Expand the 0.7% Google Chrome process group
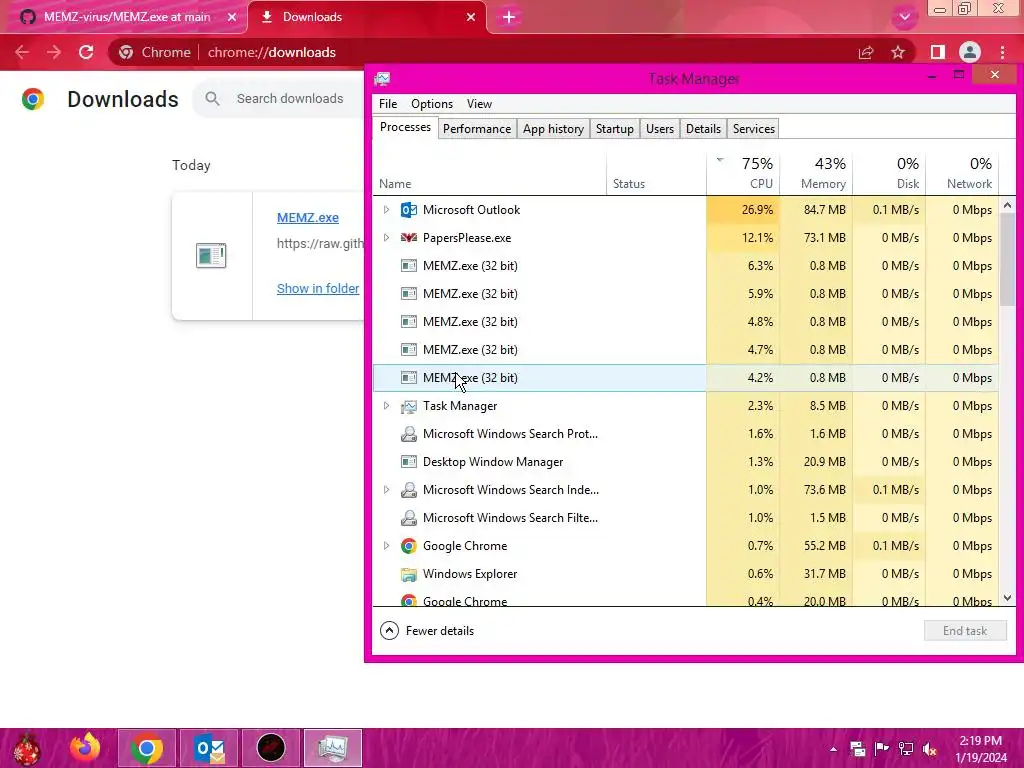The height and width of the screenshot is (768, 1024). (386, 546)
